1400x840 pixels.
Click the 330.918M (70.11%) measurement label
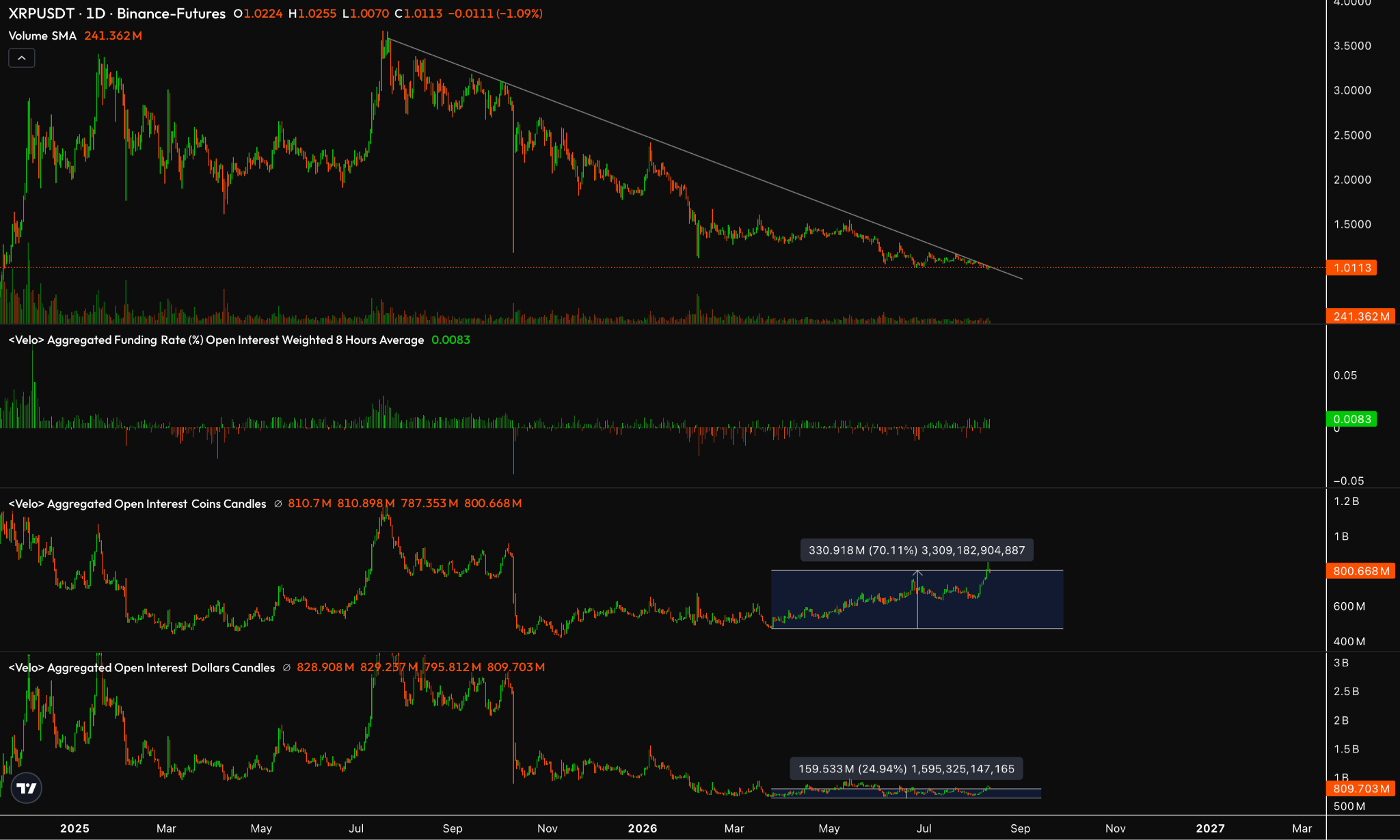917,550
